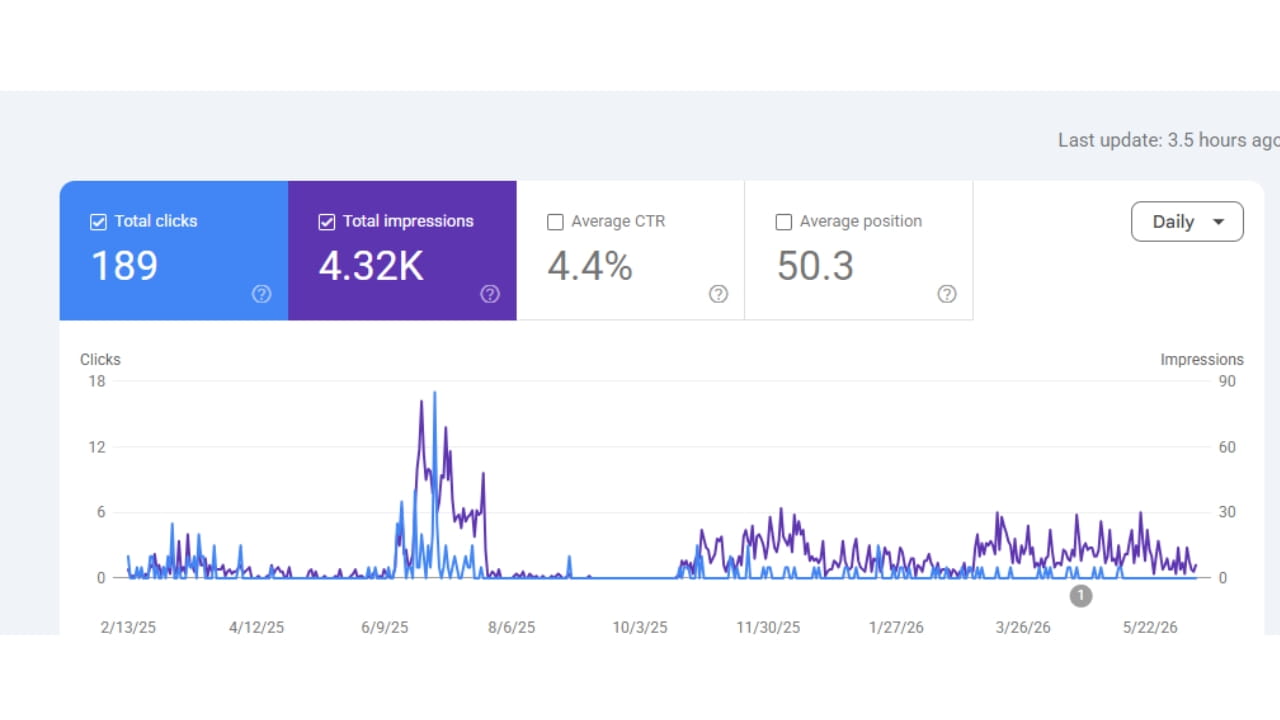The height and width of the screenshot is (720, 1280).
Task: Open help icon on Total clicks card
Action: coord(261,294)
